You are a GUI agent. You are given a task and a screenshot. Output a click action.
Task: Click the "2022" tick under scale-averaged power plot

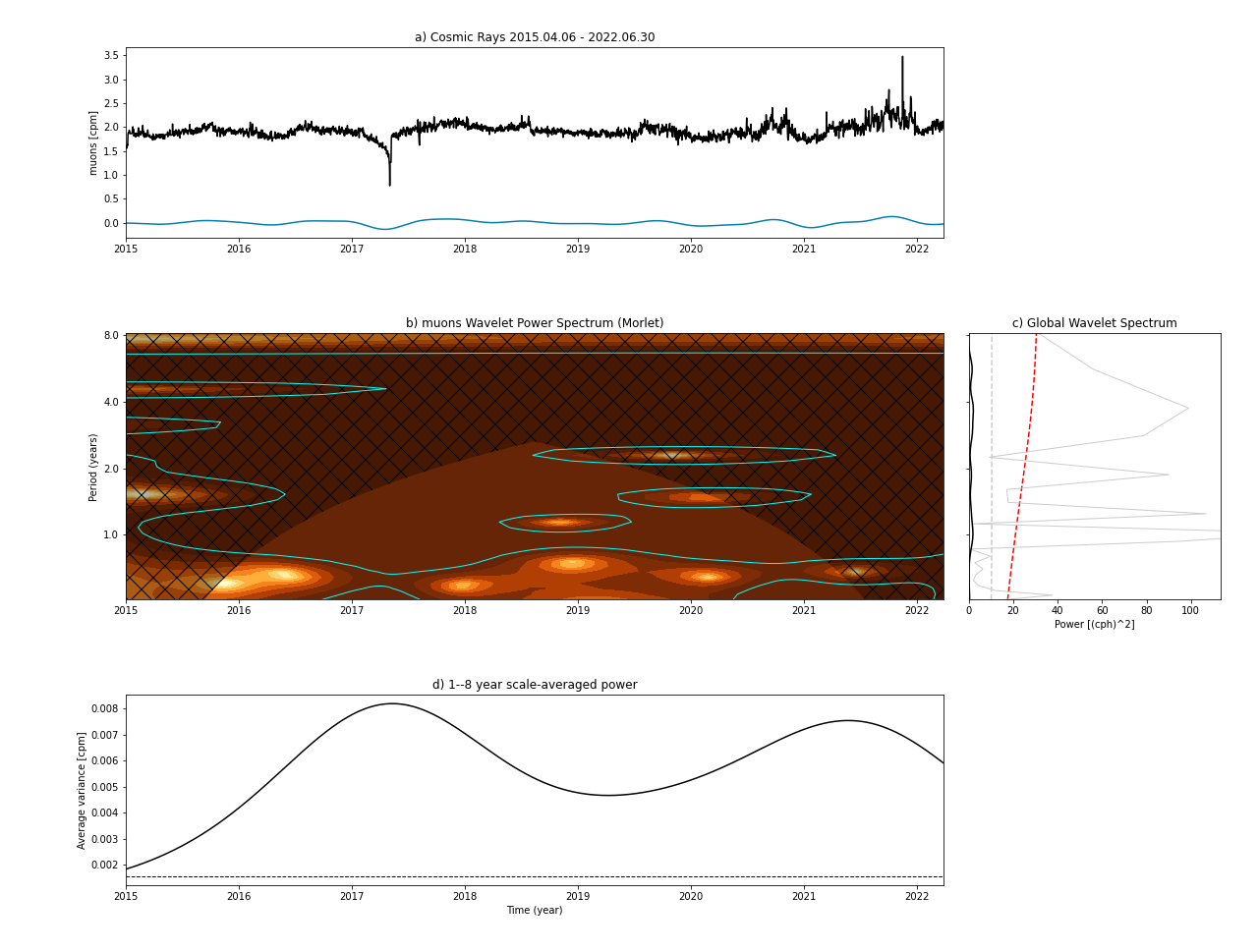(917, 897)
